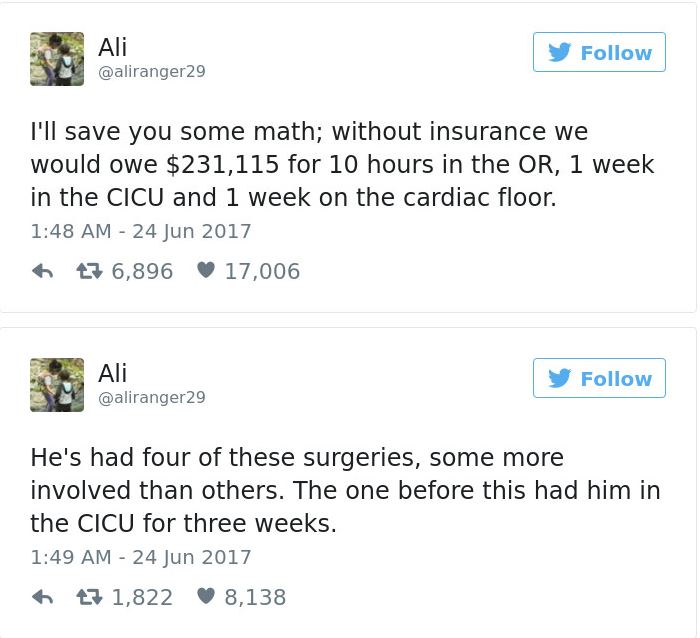View the 1,822 retweets count
The height and width of the screenshot is (638, 700).
[x=139, y=597]
